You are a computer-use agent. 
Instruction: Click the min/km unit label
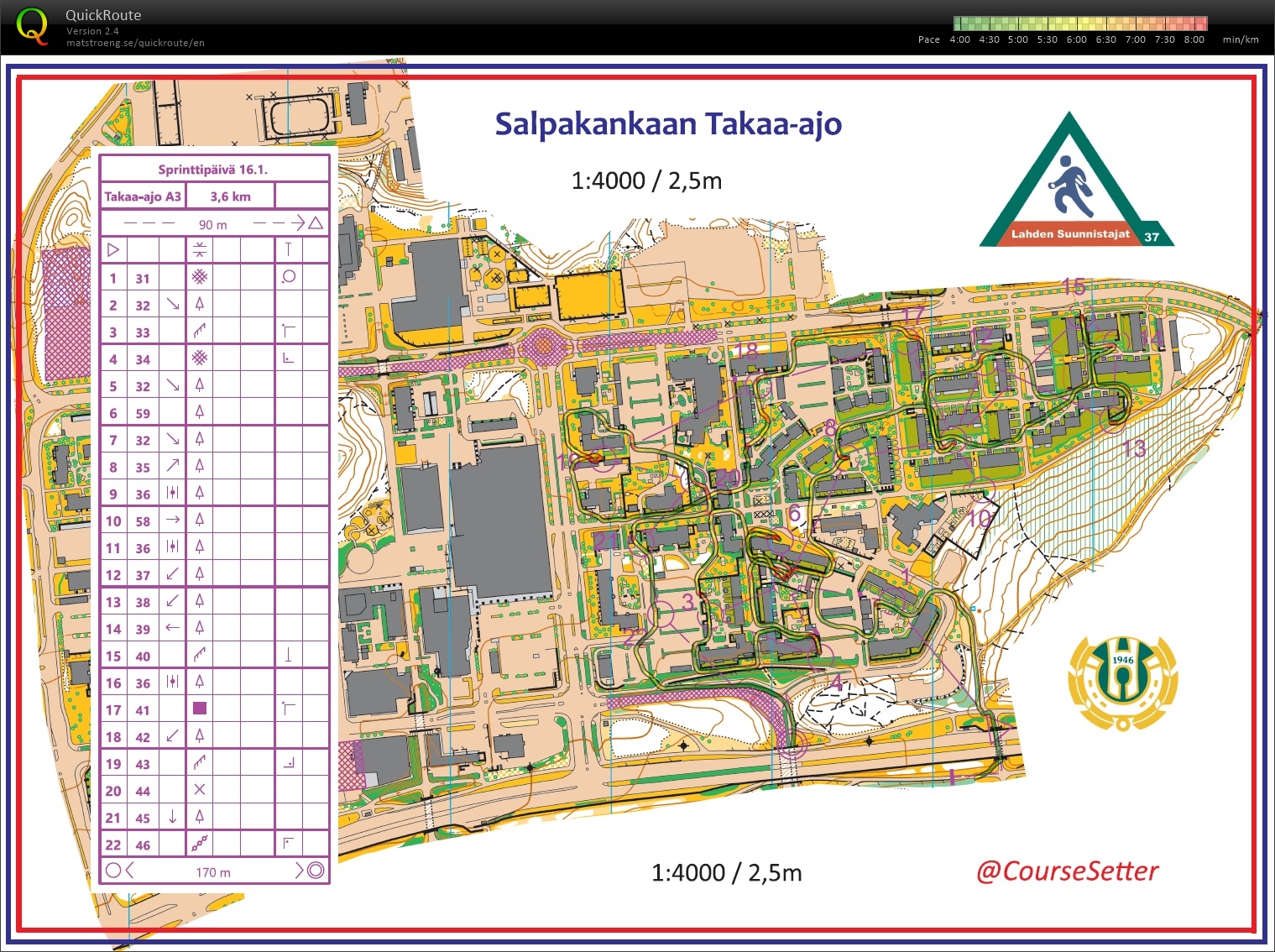tap(1241, 39)
